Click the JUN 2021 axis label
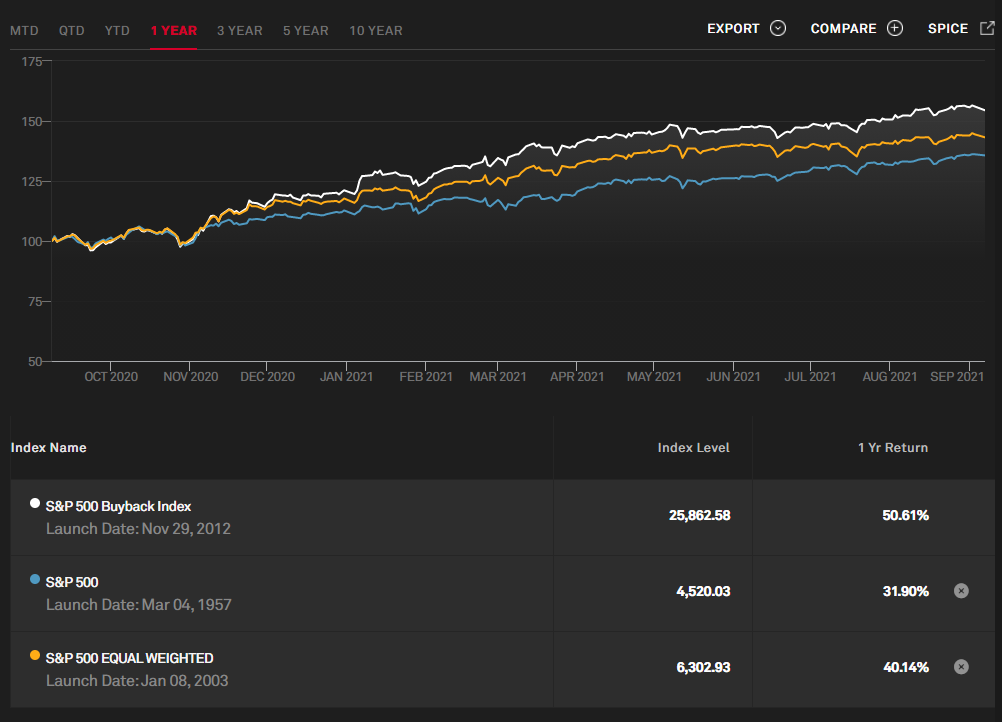Image resolution: width=1002 pixels, height=722 pixels. point(733,377)
